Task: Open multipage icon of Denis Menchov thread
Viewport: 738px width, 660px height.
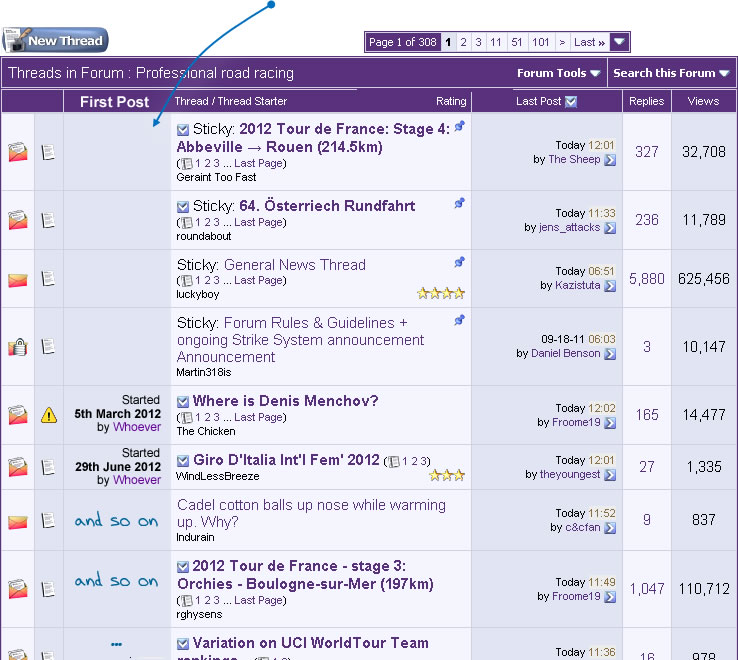Action: [187, 418]
